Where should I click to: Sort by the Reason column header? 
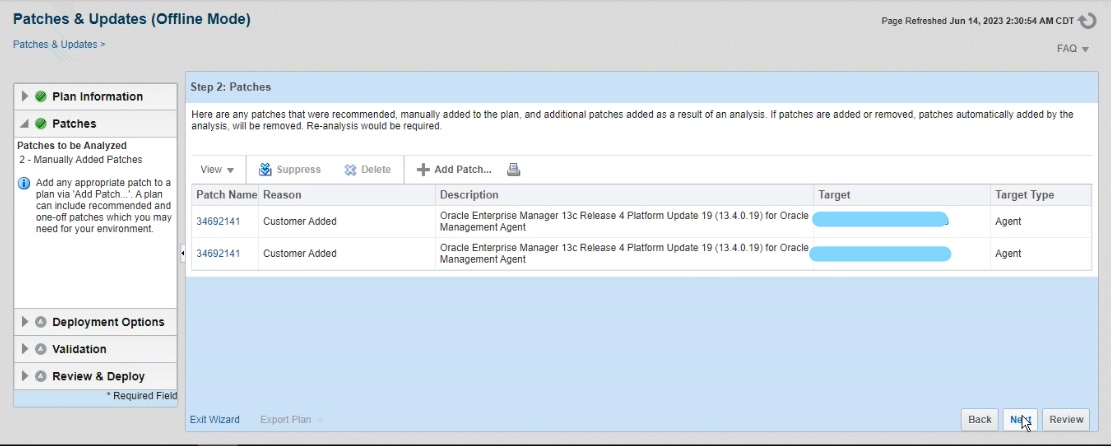pos(347,194)
